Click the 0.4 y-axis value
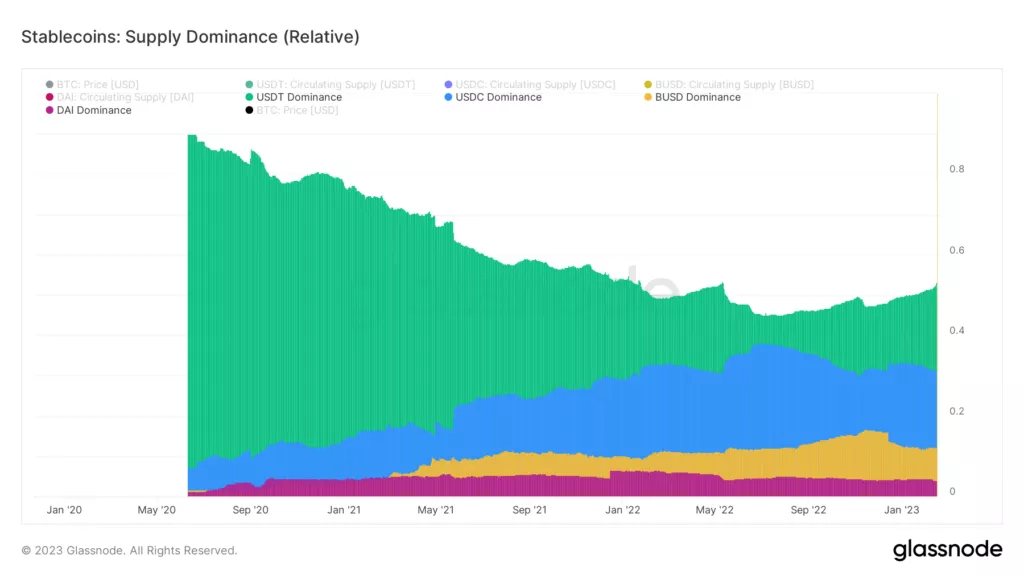1024x576 pixels. point(957,330)
